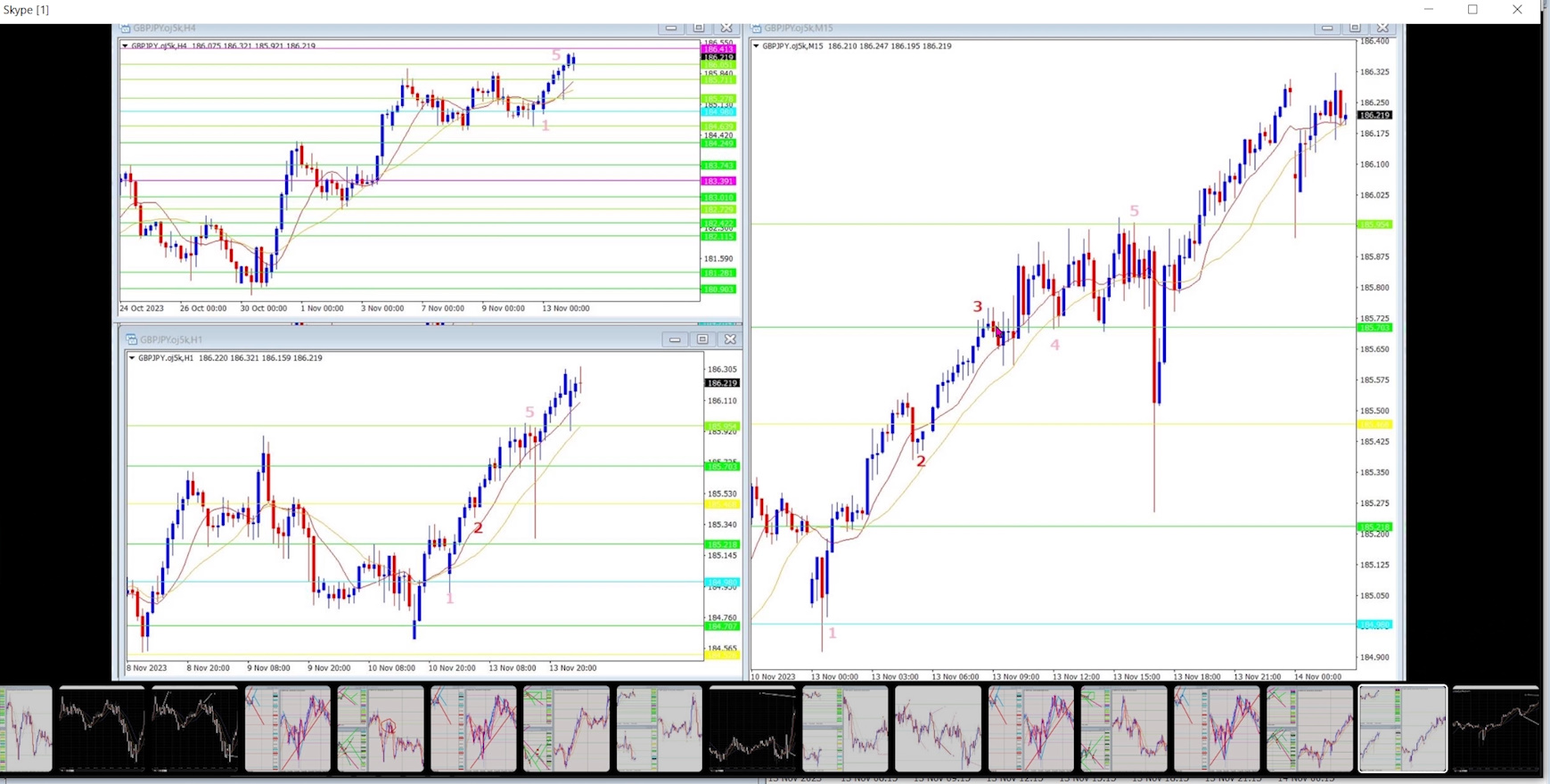Minimize the GBPJPY M15 chart window

tap(1327, 29)
